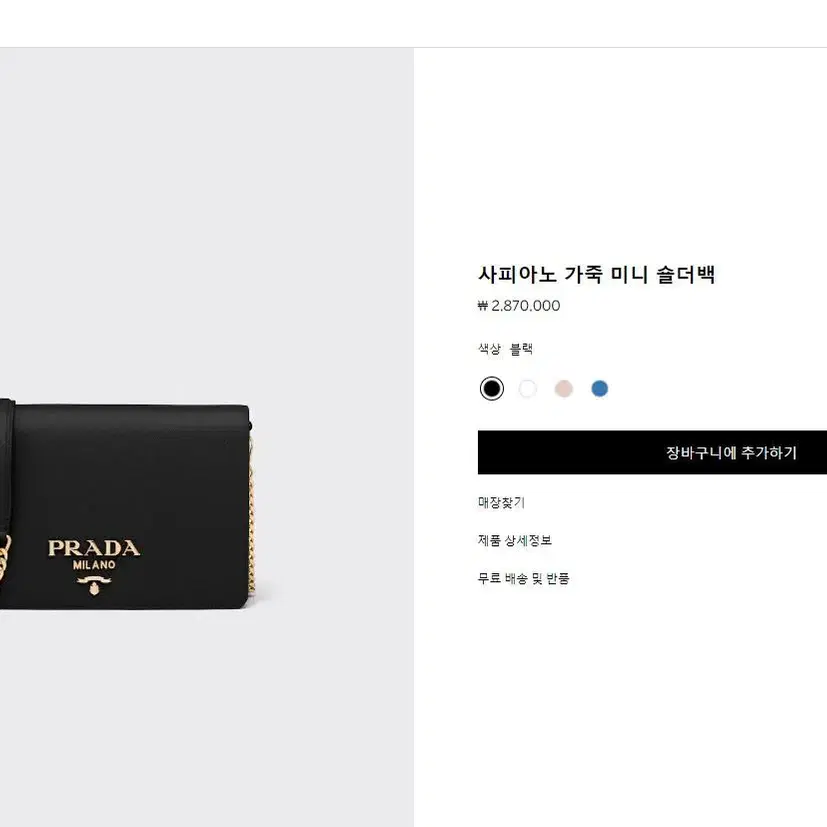Viewport: 827px width, 827px height.
Task: Click the ₩ 2.870.000 price text
Action: click(519, 306)
